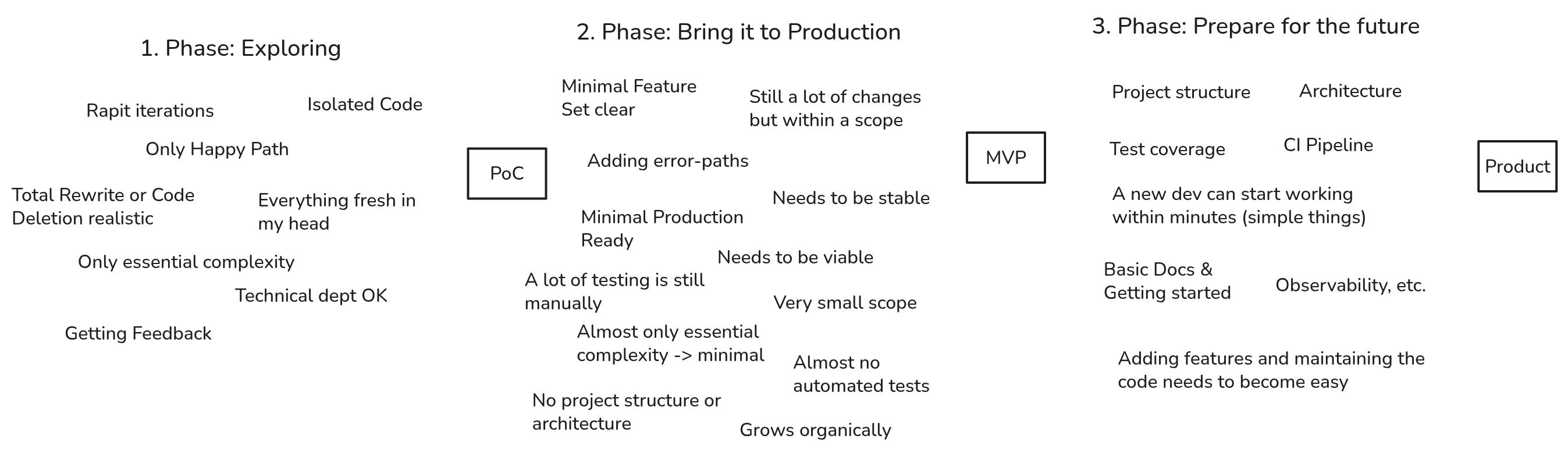Click the 'Only Happy Path' label
Viewport: 1568px width, 453px height.
click(216, 149)
